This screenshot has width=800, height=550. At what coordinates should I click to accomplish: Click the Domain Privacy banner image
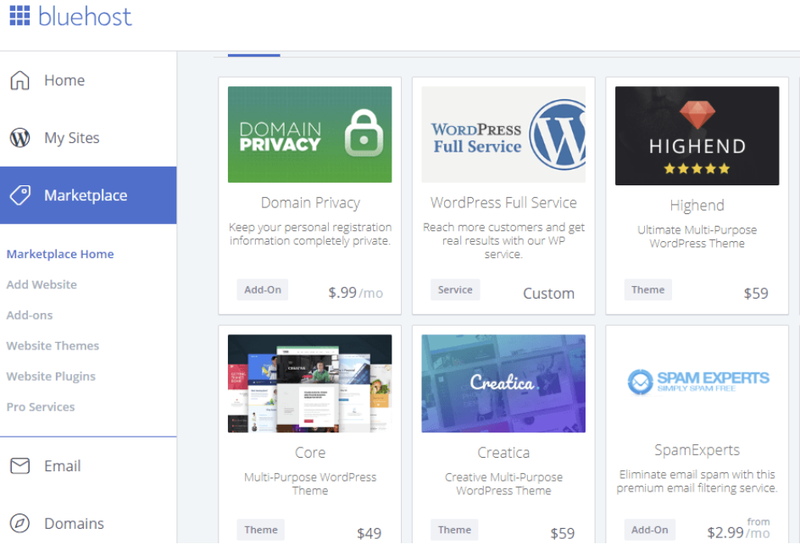point(310,134)
